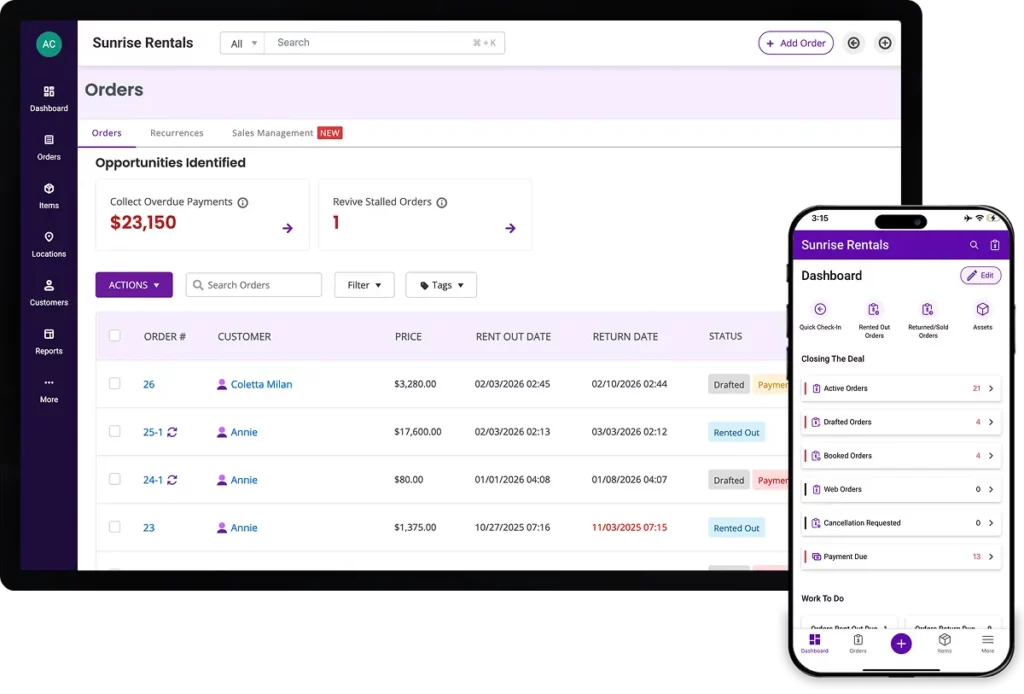Tap the purple plus button on phone
Viewport: 1024px width, 694px height.
click(x=901, y=644)
